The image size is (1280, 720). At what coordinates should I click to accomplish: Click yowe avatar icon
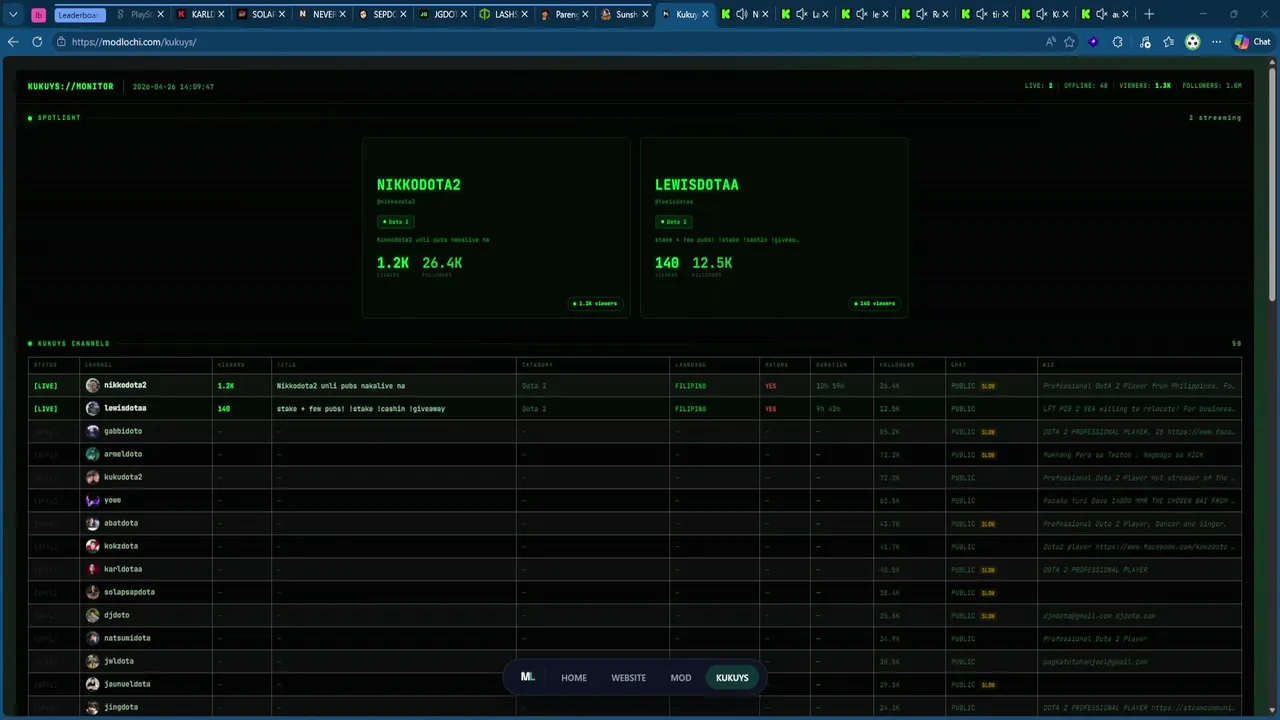(93, 500)
